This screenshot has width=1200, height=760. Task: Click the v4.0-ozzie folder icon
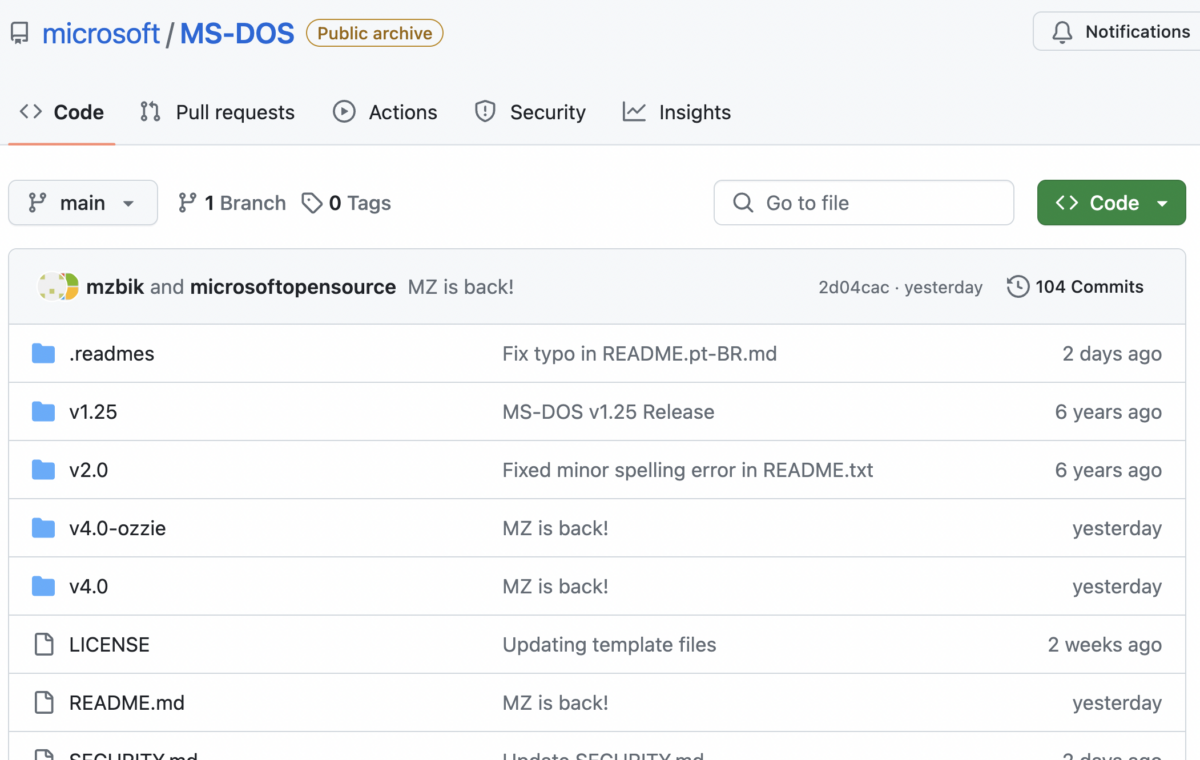click(43, 528)
